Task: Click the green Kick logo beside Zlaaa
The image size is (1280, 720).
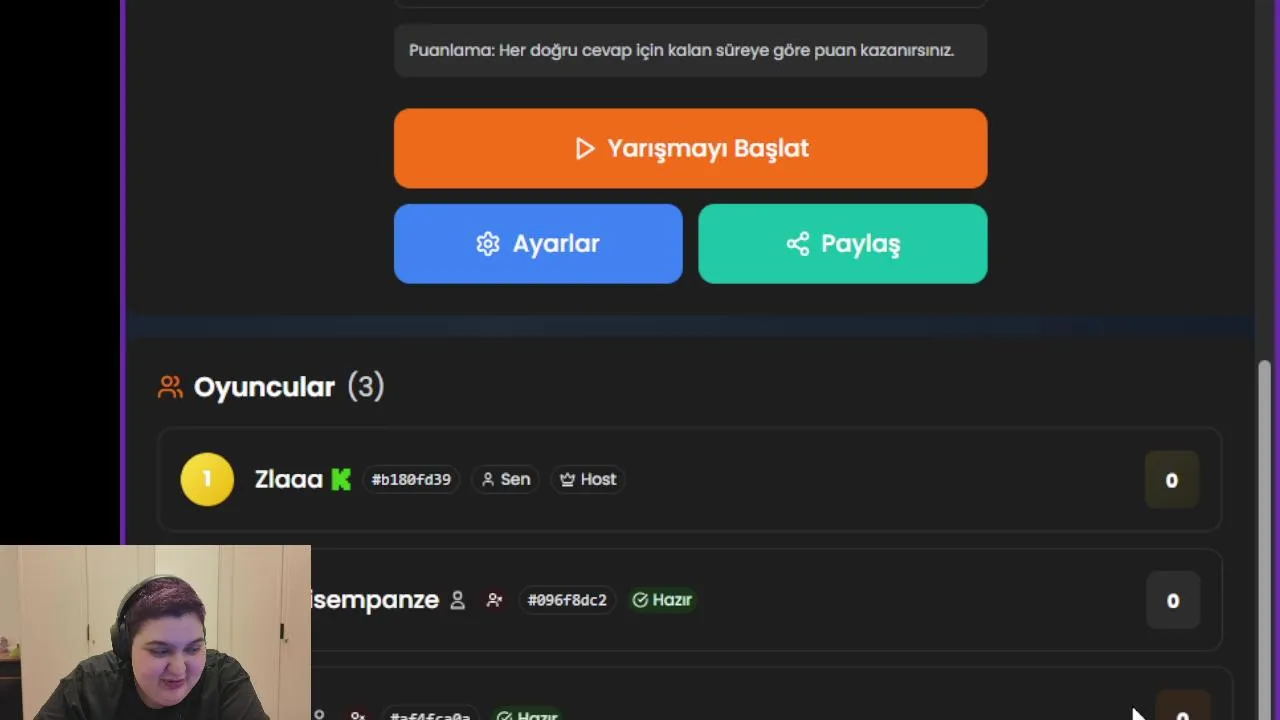Action: pyautogui.click(x=341, y=480)
